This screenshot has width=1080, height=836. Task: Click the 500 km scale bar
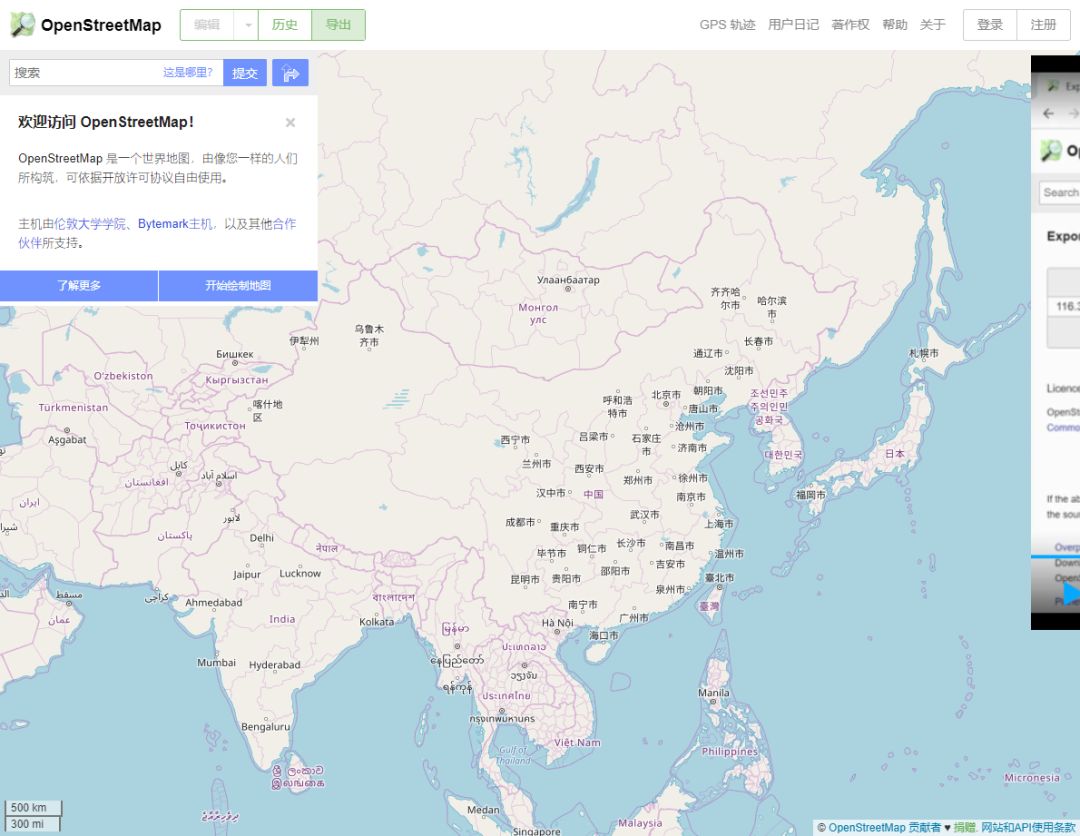tap(32, 807)
